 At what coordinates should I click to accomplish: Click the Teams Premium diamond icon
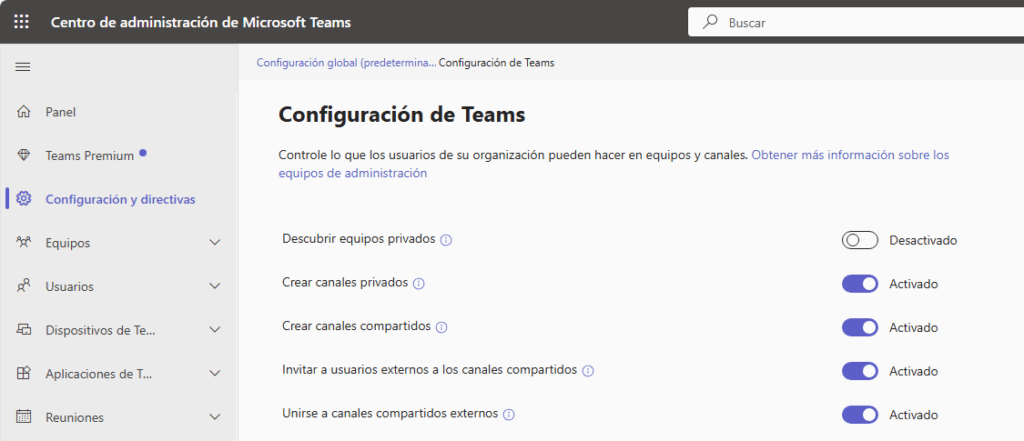(24, 156)
